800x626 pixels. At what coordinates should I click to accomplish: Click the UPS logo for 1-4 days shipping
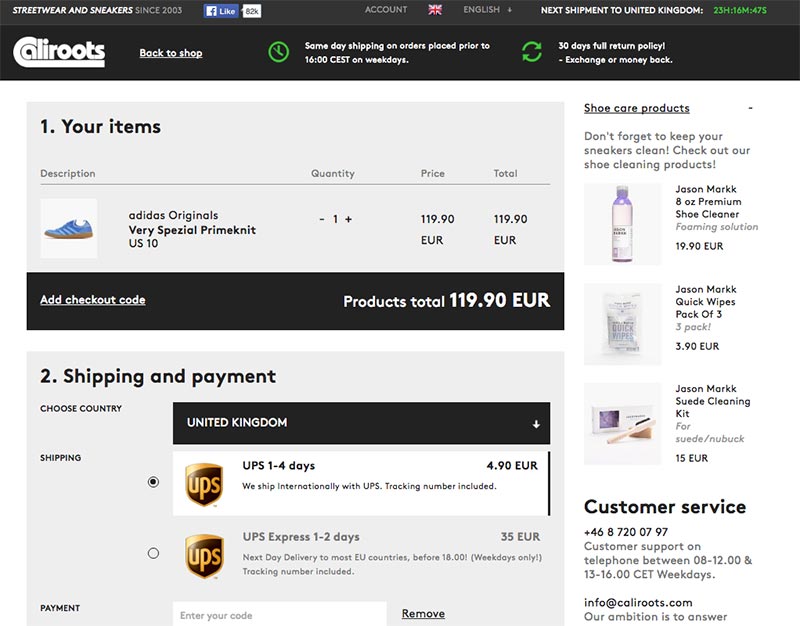pyautogui.click(x=204, y=483)
